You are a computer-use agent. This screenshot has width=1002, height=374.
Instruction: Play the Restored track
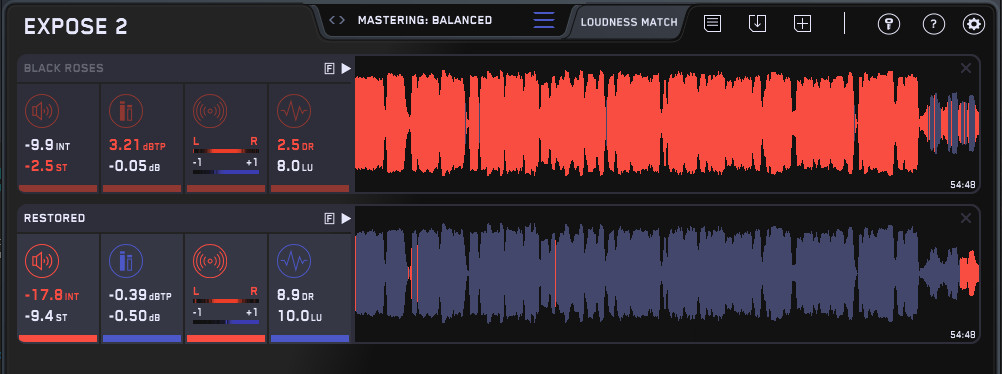click(346, 219)
